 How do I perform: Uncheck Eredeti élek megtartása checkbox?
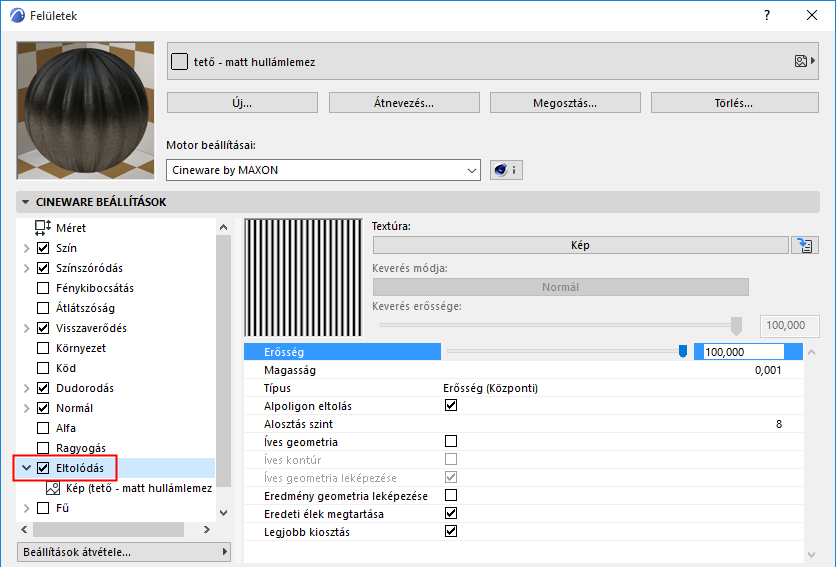coord(451,513)
